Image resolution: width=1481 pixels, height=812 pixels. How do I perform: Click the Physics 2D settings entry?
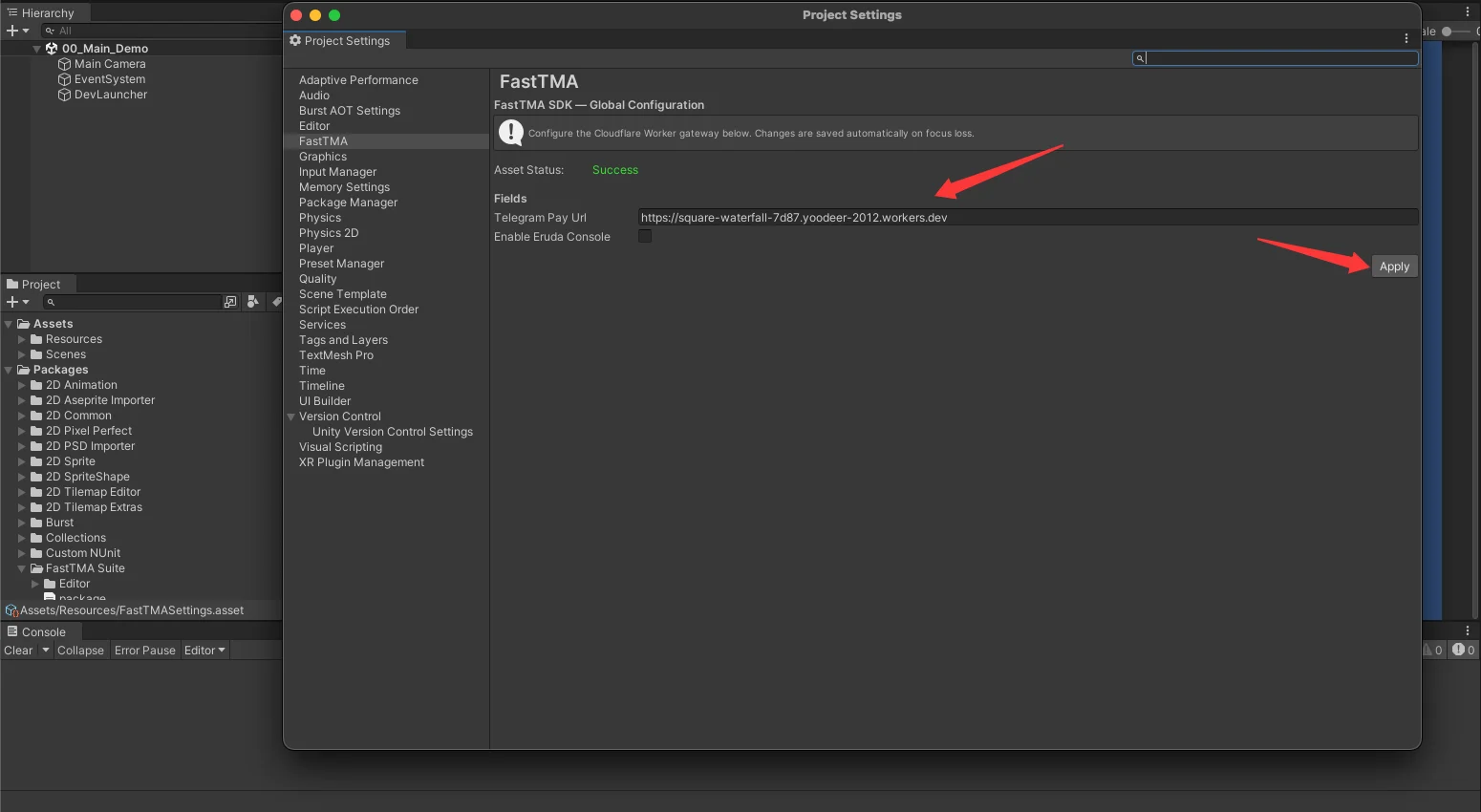point(329,233)
